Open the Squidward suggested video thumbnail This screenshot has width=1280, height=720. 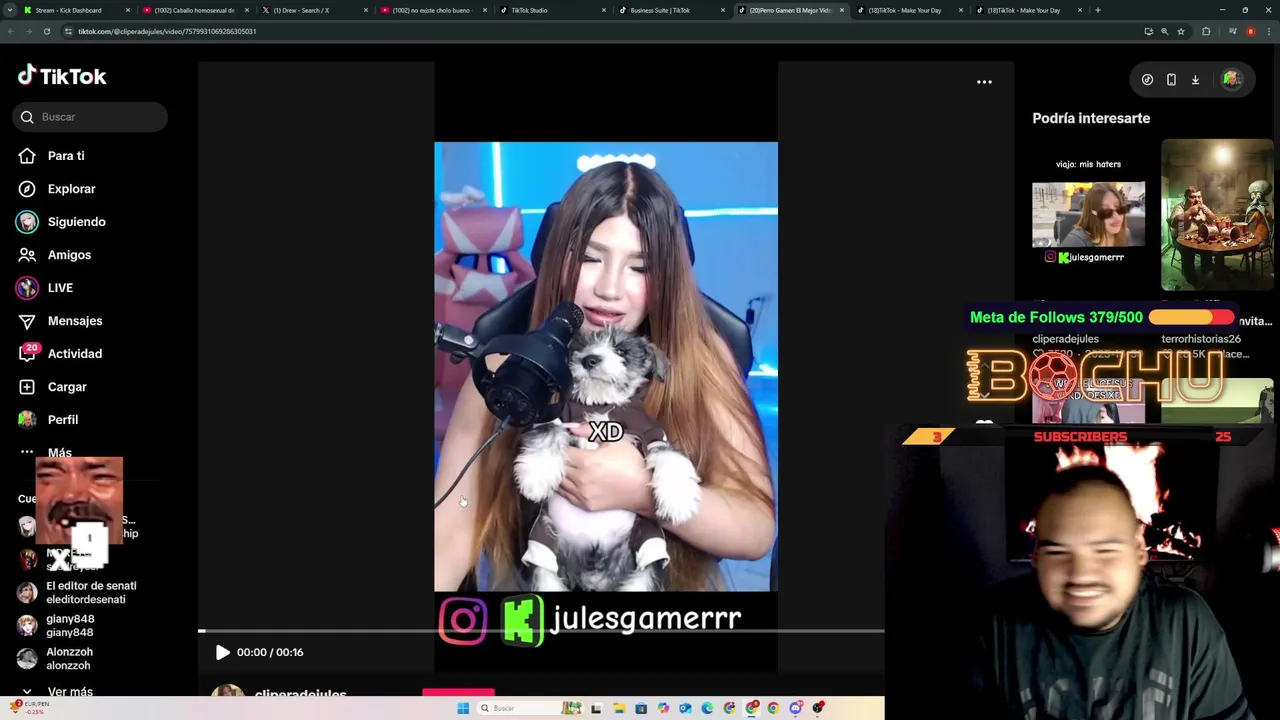pos(1217,215)
